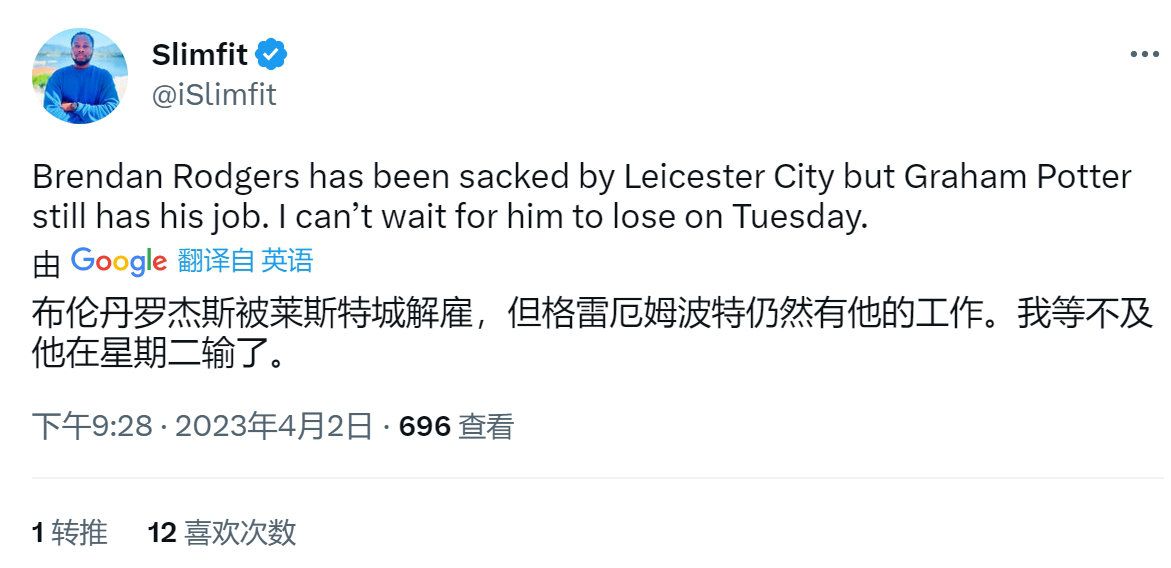
Task: Click the 下午9:28 timestamp
Action: tap(91, 427)
